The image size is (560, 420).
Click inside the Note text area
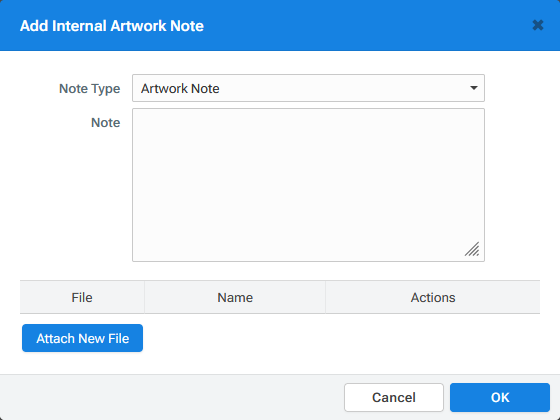tap(308, 185)
